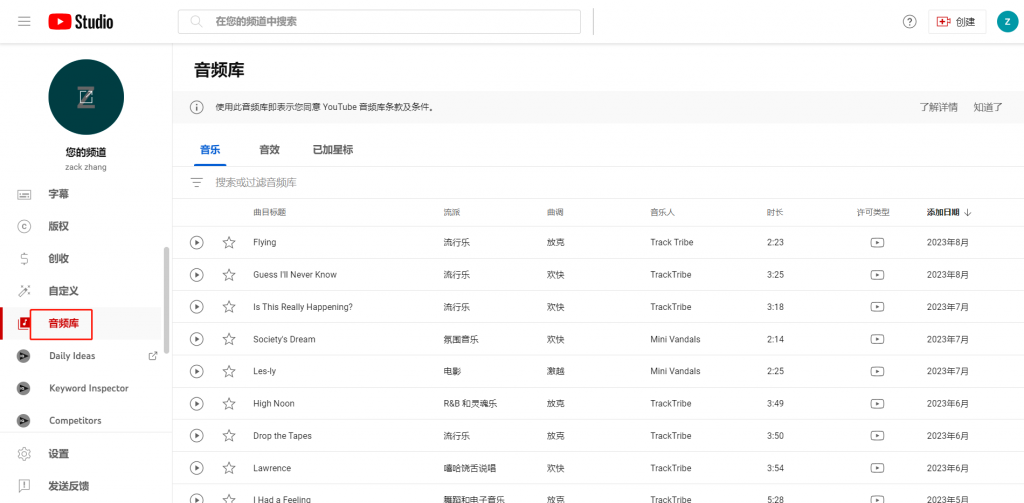Star the track Is This Really Happening?
Screen dimensions: 1024x503
pyautogui.click(x=229, y=306)
